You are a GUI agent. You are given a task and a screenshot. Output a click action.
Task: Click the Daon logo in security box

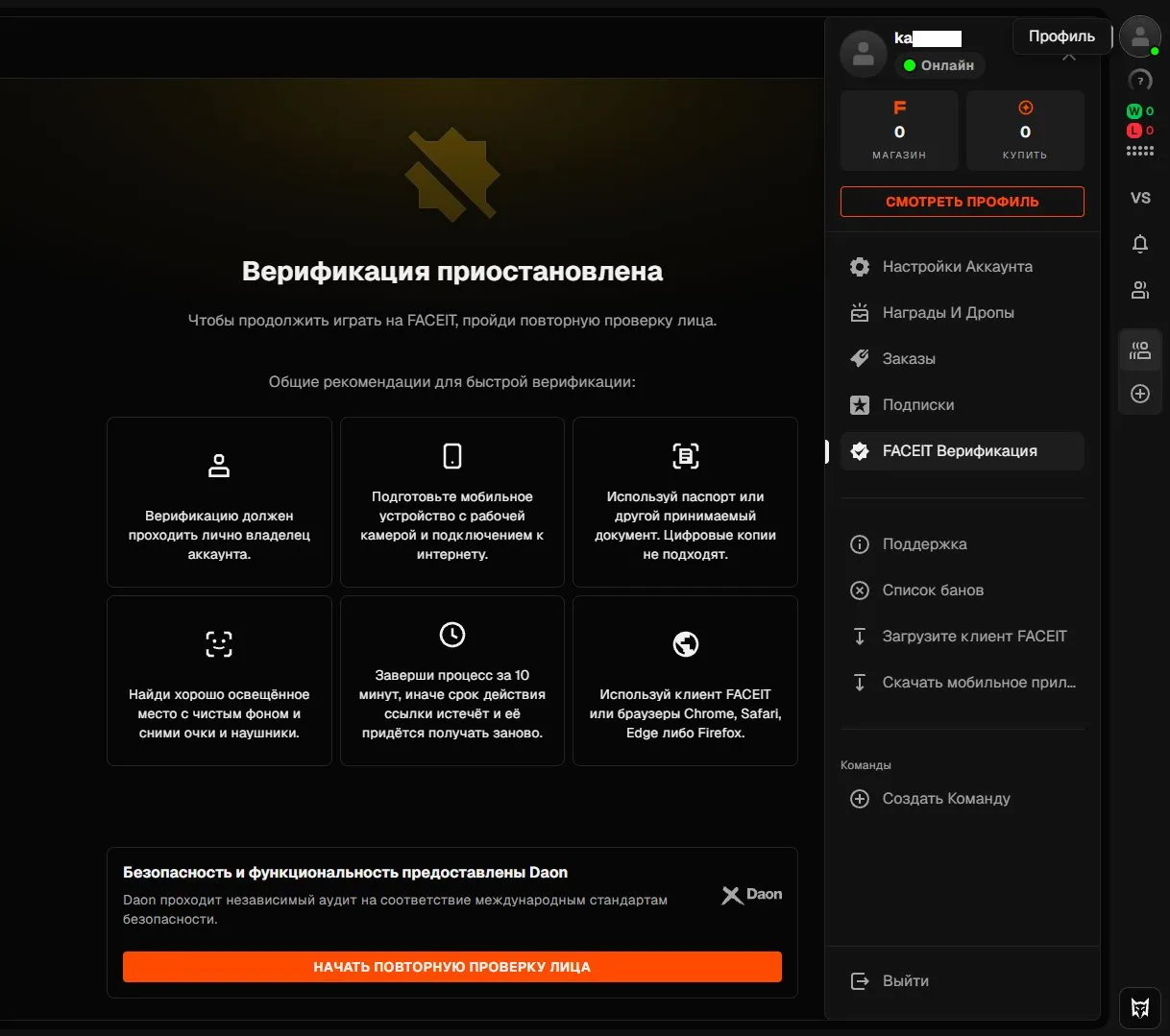coord(752,895)
